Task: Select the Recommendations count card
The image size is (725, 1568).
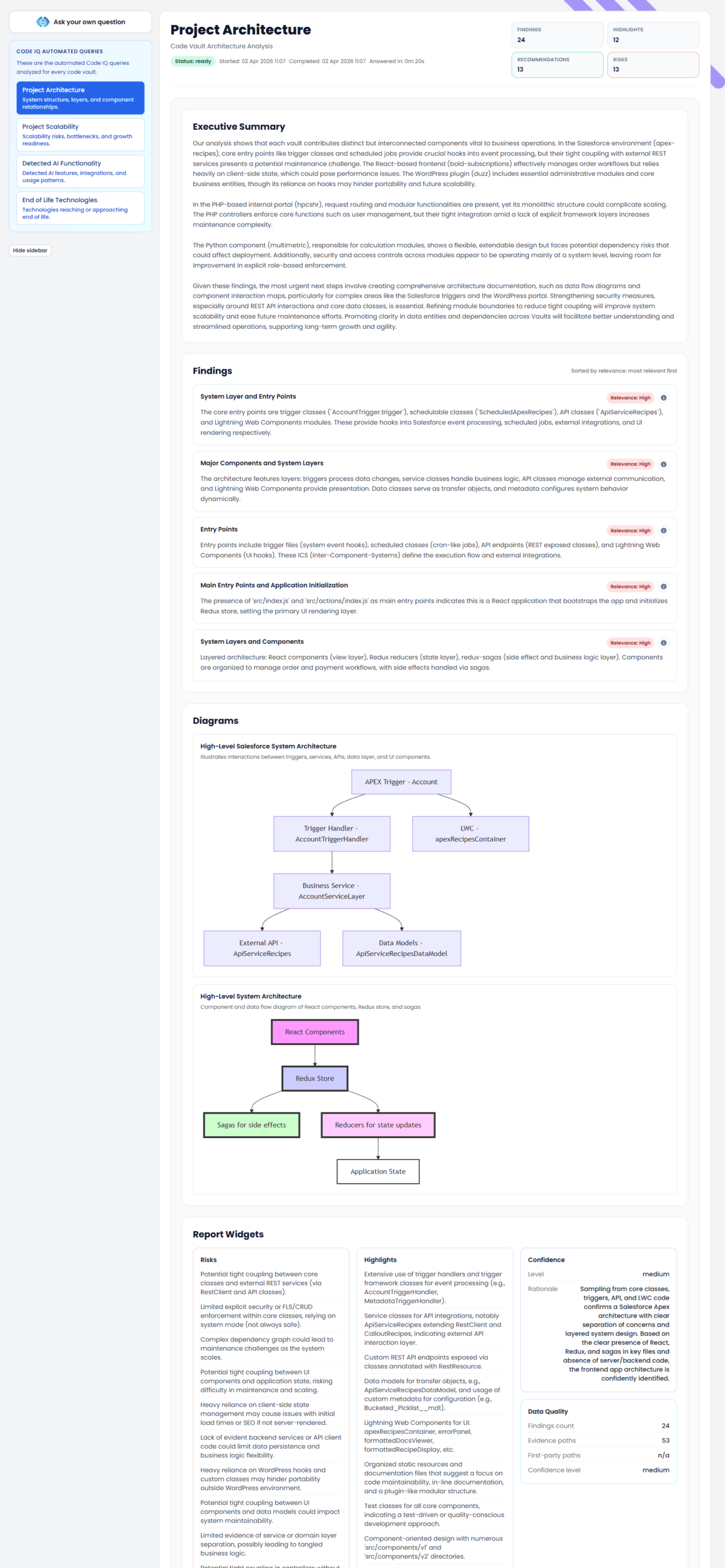Action: (557, 65)
